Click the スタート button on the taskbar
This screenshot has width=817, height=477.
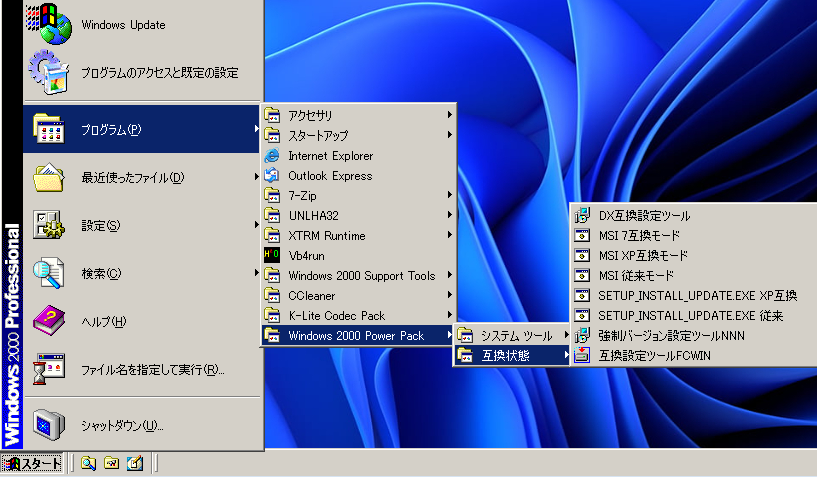point(32,463)
